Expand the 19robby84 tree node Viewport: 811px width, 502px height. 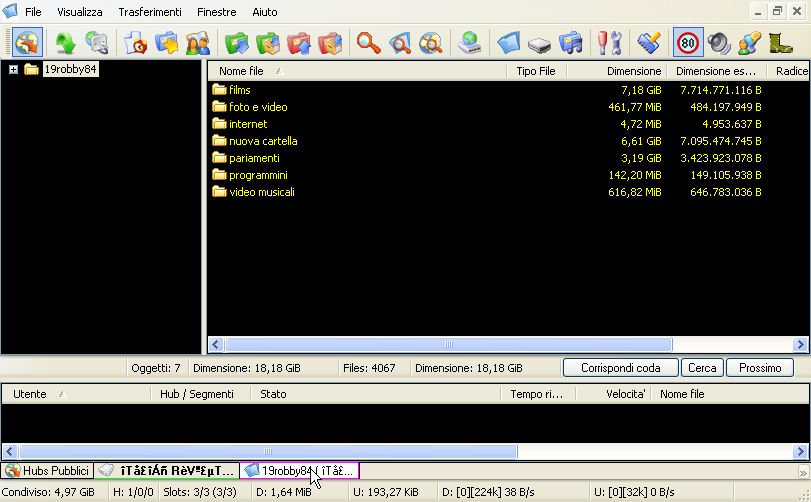tap(13, 70)
